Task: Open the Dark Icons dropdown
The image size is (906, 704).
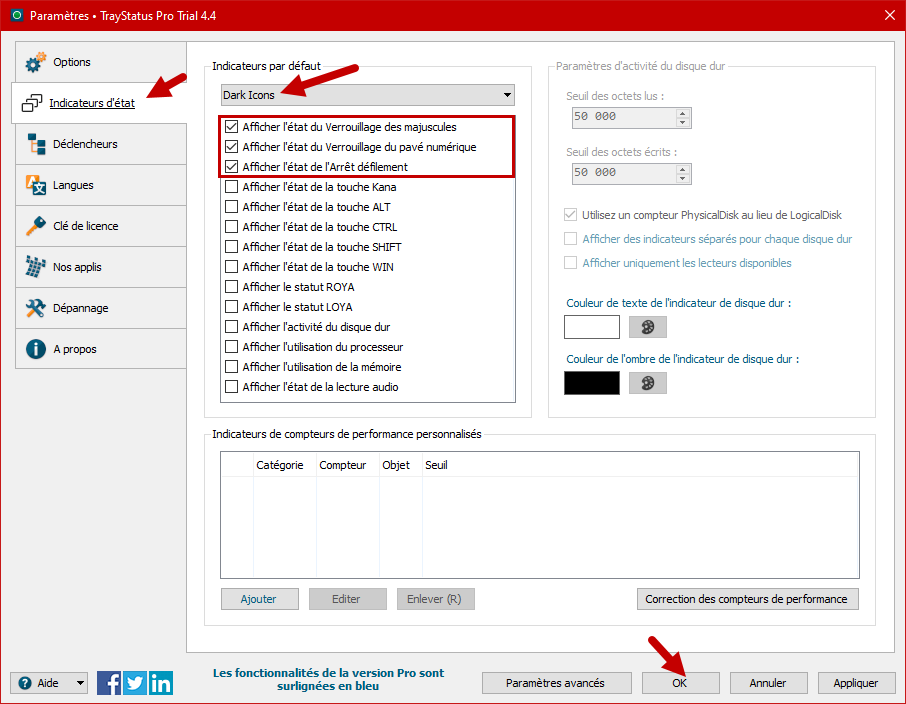Action: coord(367,95)
